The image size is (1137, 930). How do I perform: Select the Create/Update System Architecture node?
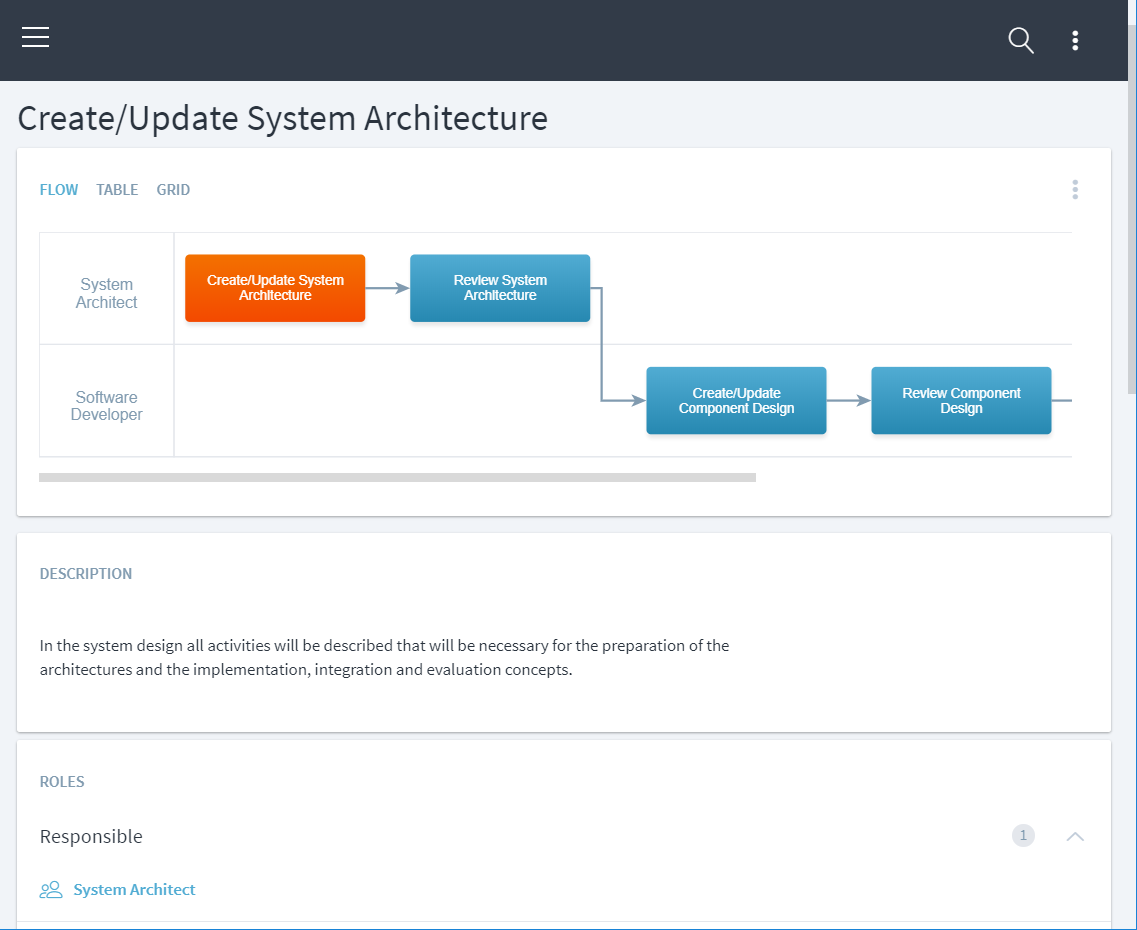click(x=275, y=288)
